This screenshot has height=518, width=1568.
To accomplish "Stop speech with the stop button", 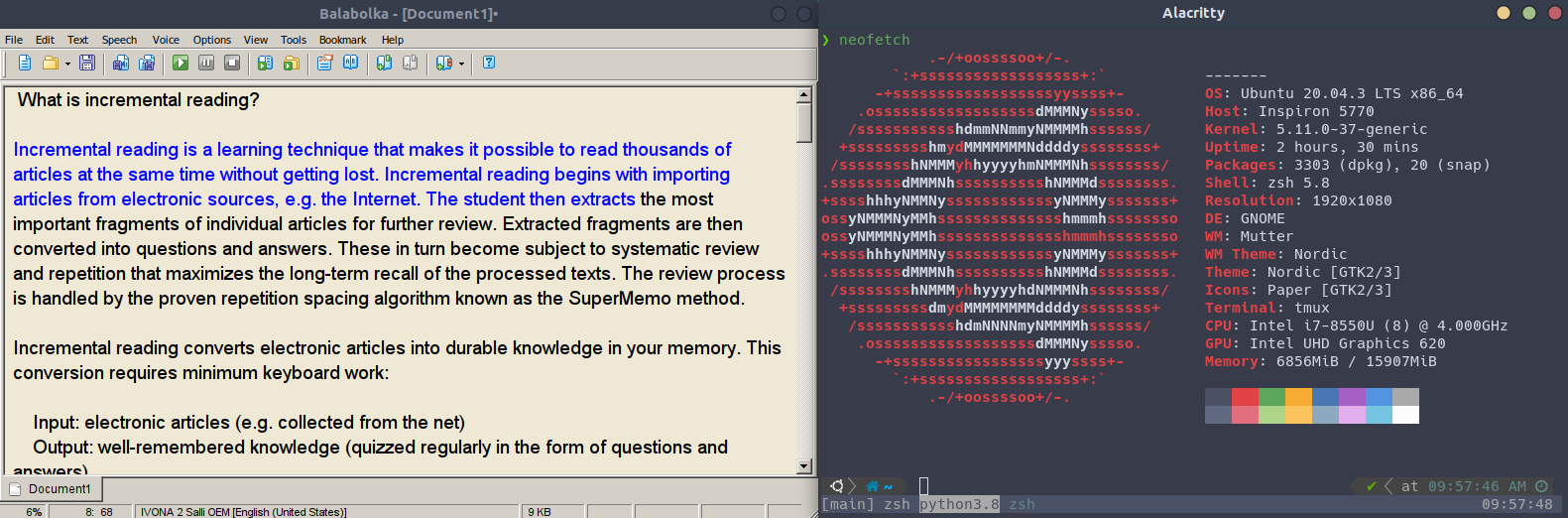I will coord(232,63).
